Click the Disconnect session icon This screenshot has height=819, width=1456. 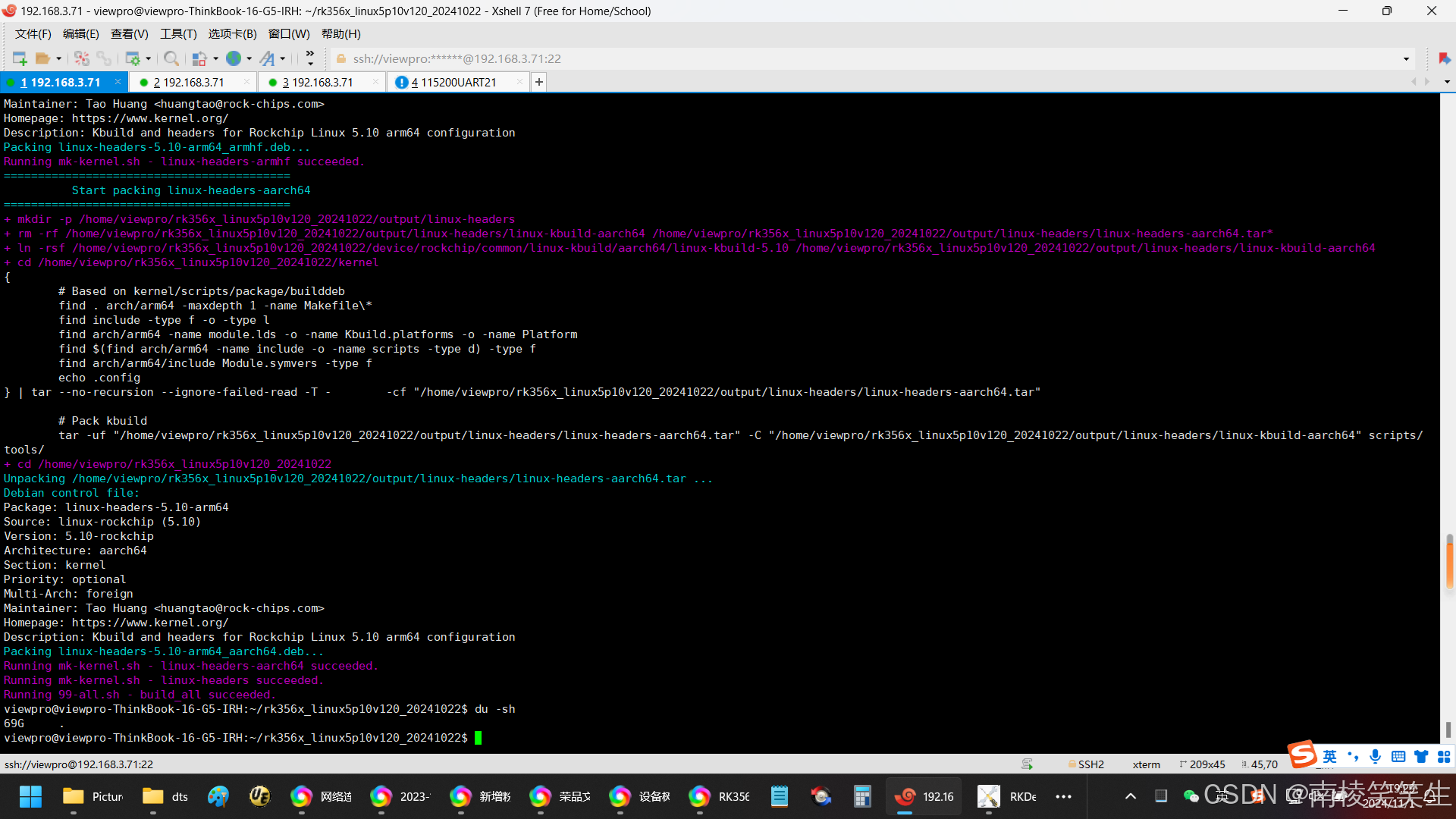82,58
